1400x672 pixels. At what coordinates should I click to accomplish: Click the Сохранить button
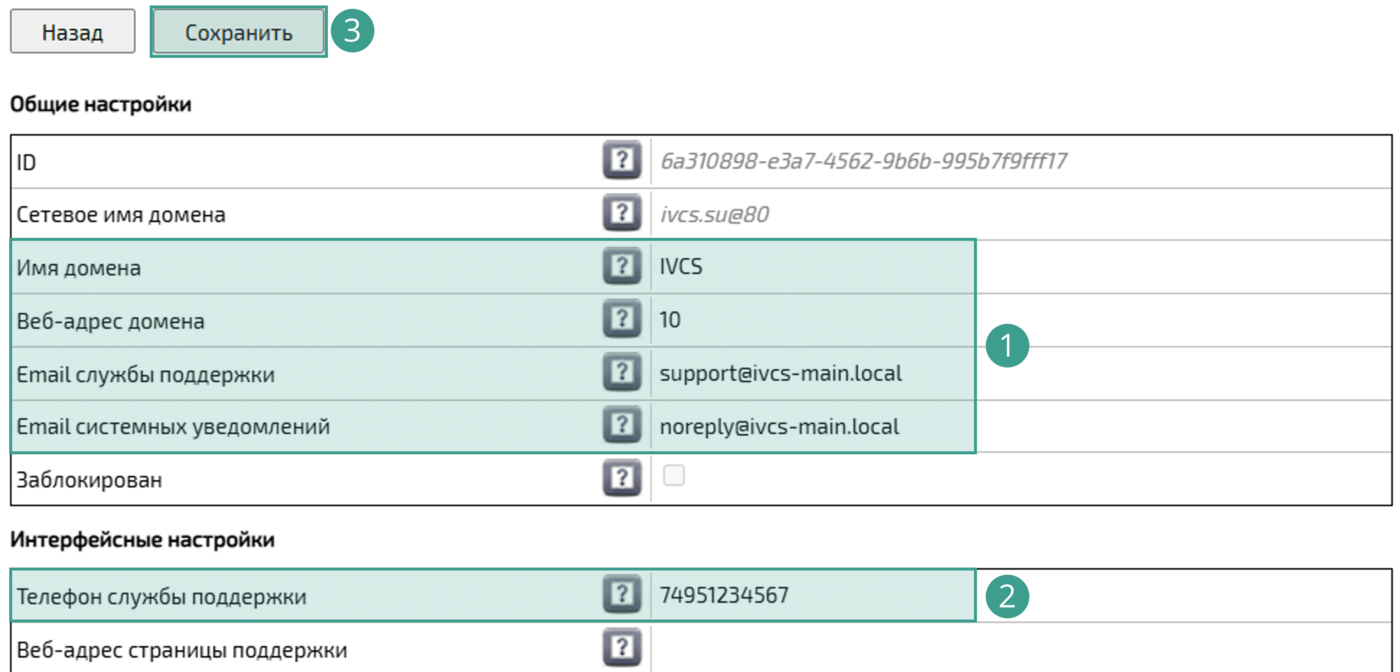pos(238,33)
